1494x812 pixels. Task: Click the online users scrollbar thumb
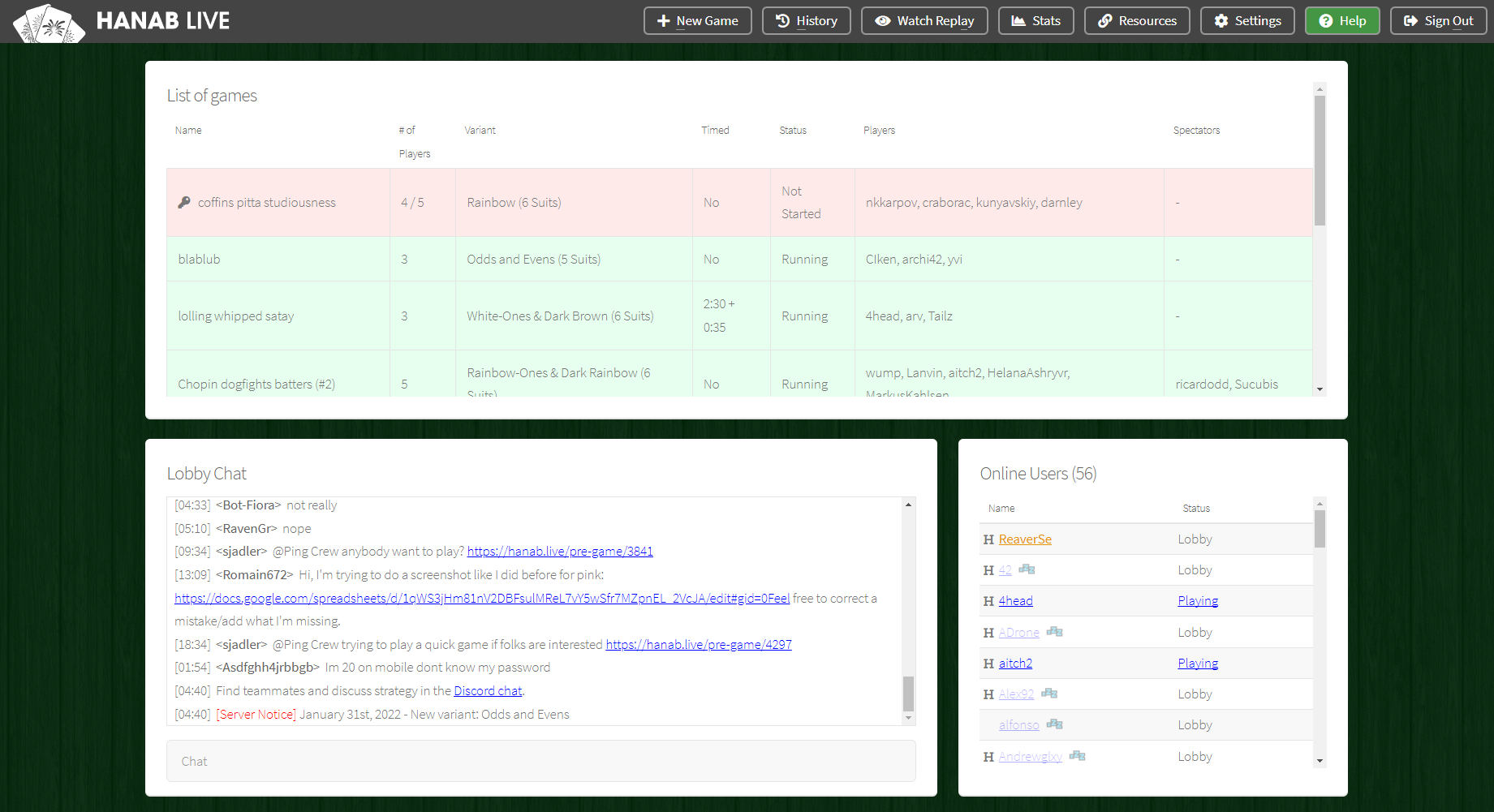click(1320, 529)
